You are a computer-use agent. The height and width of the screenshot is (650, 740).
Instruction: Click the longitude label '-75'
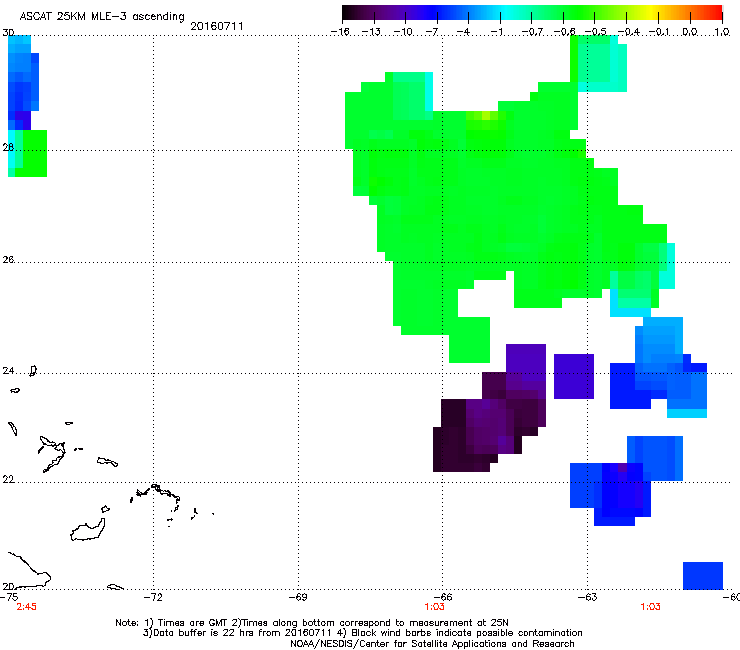tap(9, 597)
